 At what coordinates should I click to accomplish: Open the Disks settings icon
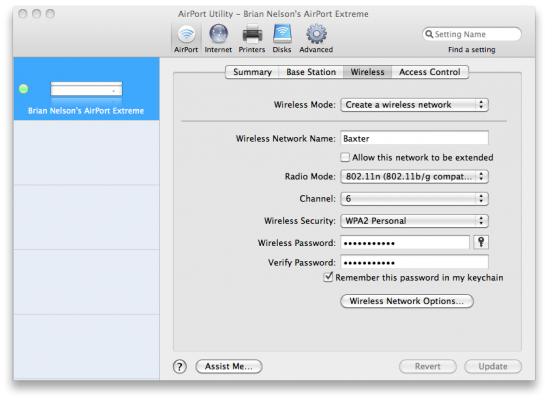282,38
